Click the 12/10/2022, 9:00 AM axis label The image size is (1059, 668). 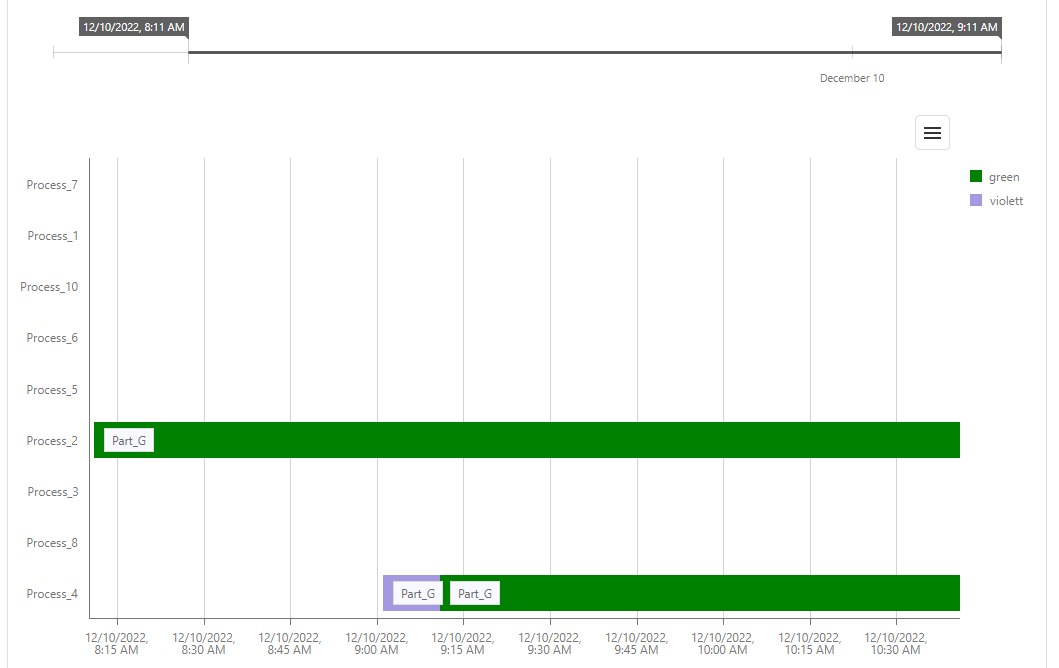tap(375, 643)
